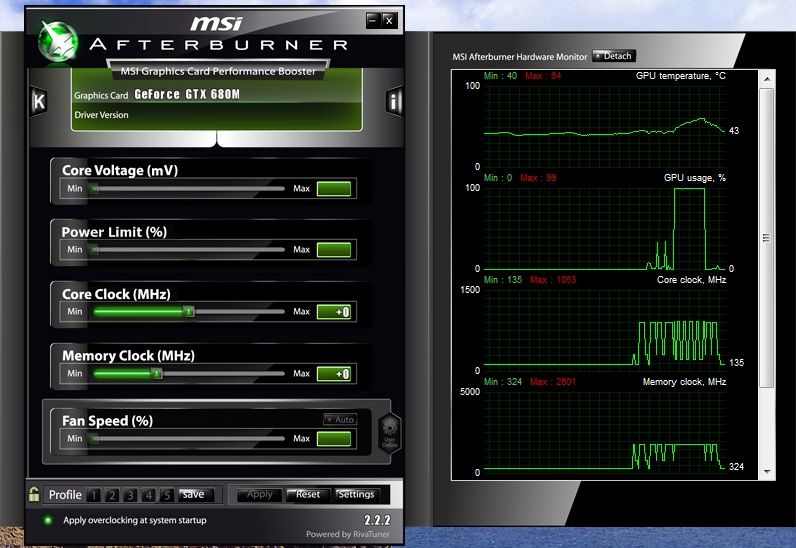The width and height of the screenshot is (796, 548).
Task: Click the Memory Clock slider handle
Action: point(157,374)
